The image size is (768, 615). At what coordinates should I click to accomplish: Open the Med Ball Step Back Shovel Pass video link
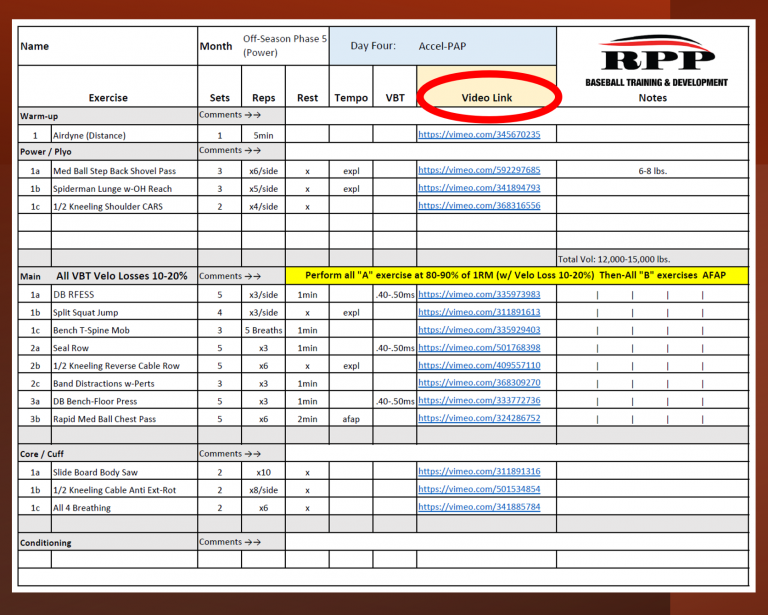point(479,171)
